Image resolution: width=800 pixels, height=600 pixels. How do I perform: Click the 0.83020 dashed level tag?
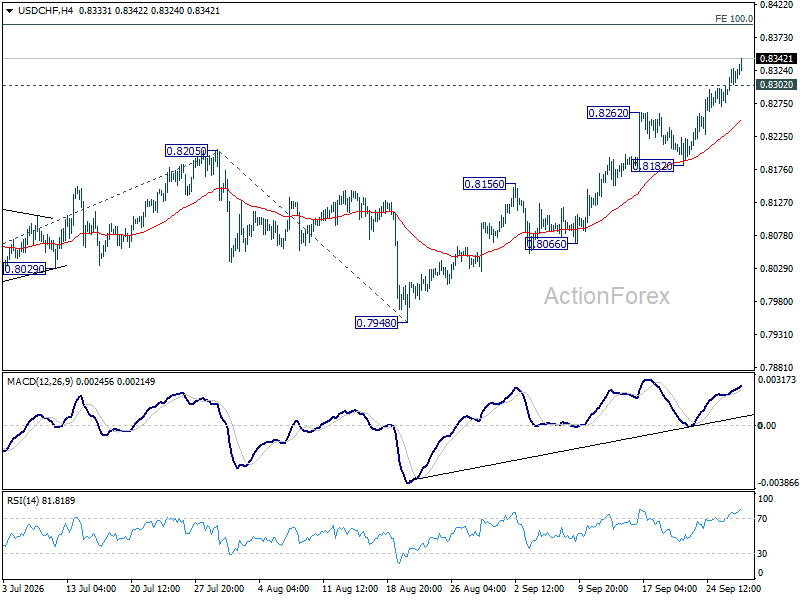click(776, 85)
